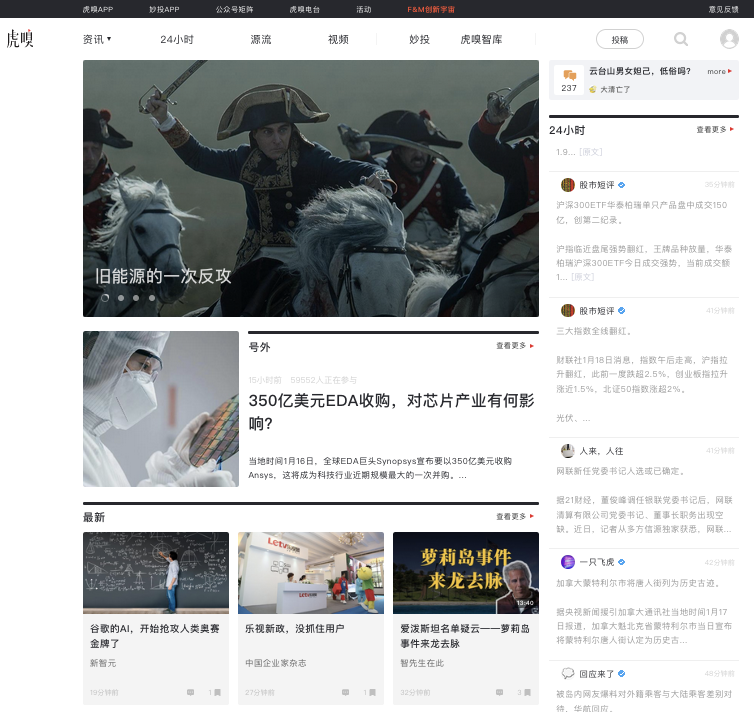Click the 回应来了 speech bubble avatar
Viewport: 754px width, 712px height.
[568, 674]
